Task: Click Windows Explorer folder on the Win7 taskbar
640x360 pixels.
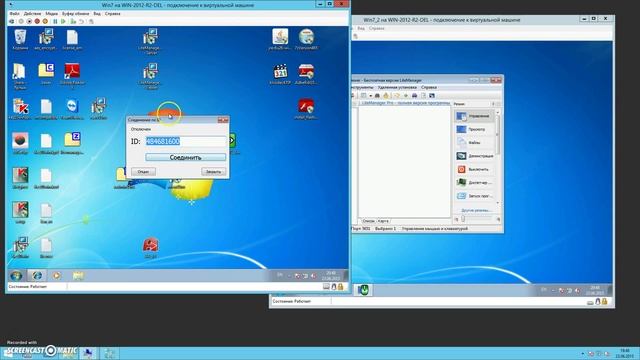Action: 78,276
